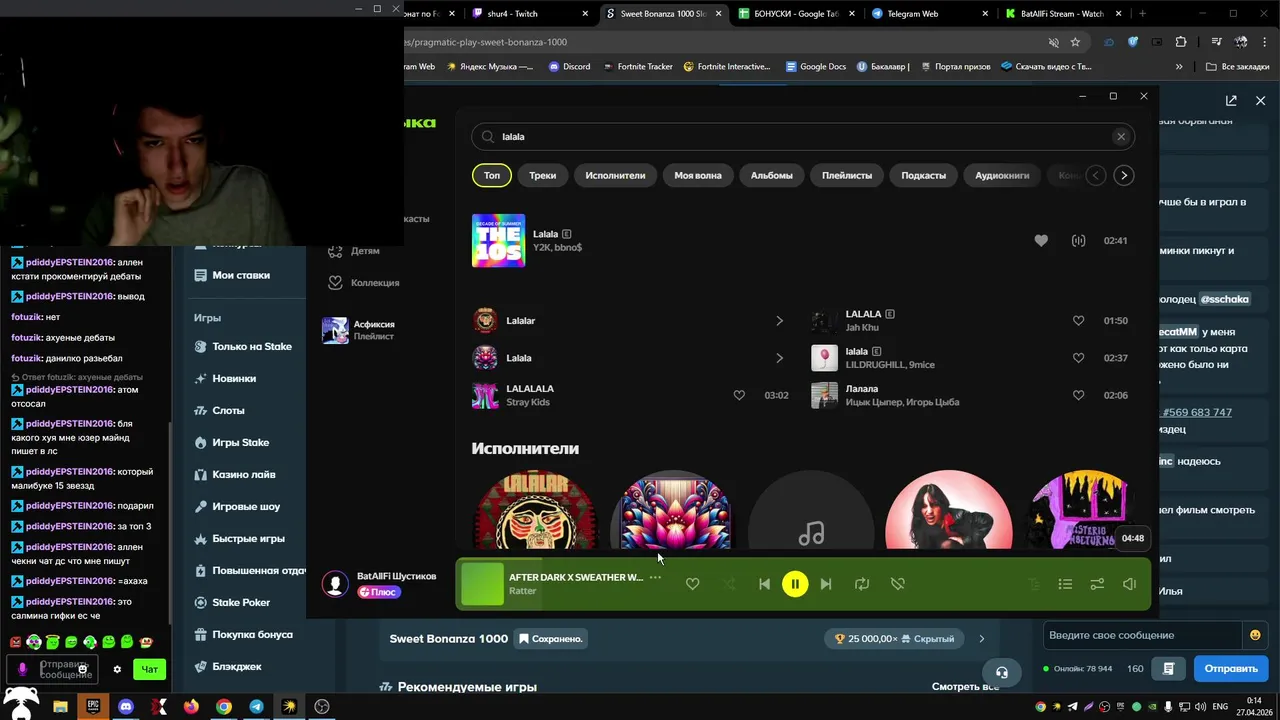The width and height of the screenshot is (1280, 720).
Task: Skip to next track in player
Action: coord(826,584)
